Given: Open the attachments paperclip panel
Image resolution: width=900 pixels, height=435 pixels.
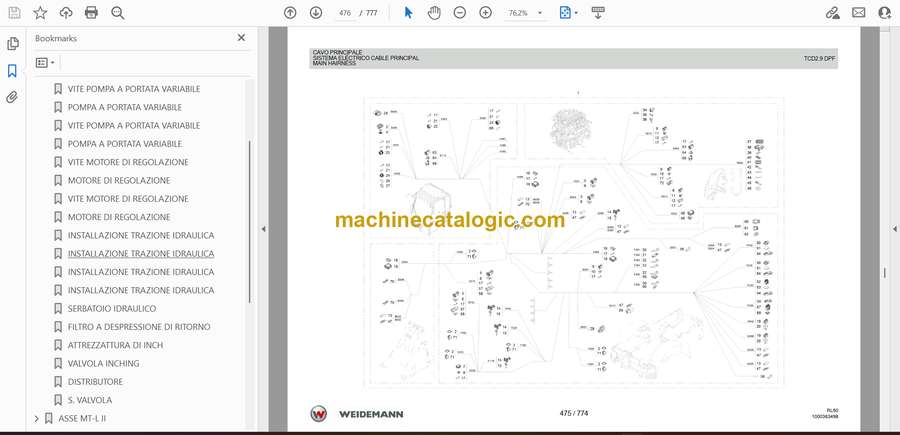Looking at the screenshot, I should (x=12, y=97).
